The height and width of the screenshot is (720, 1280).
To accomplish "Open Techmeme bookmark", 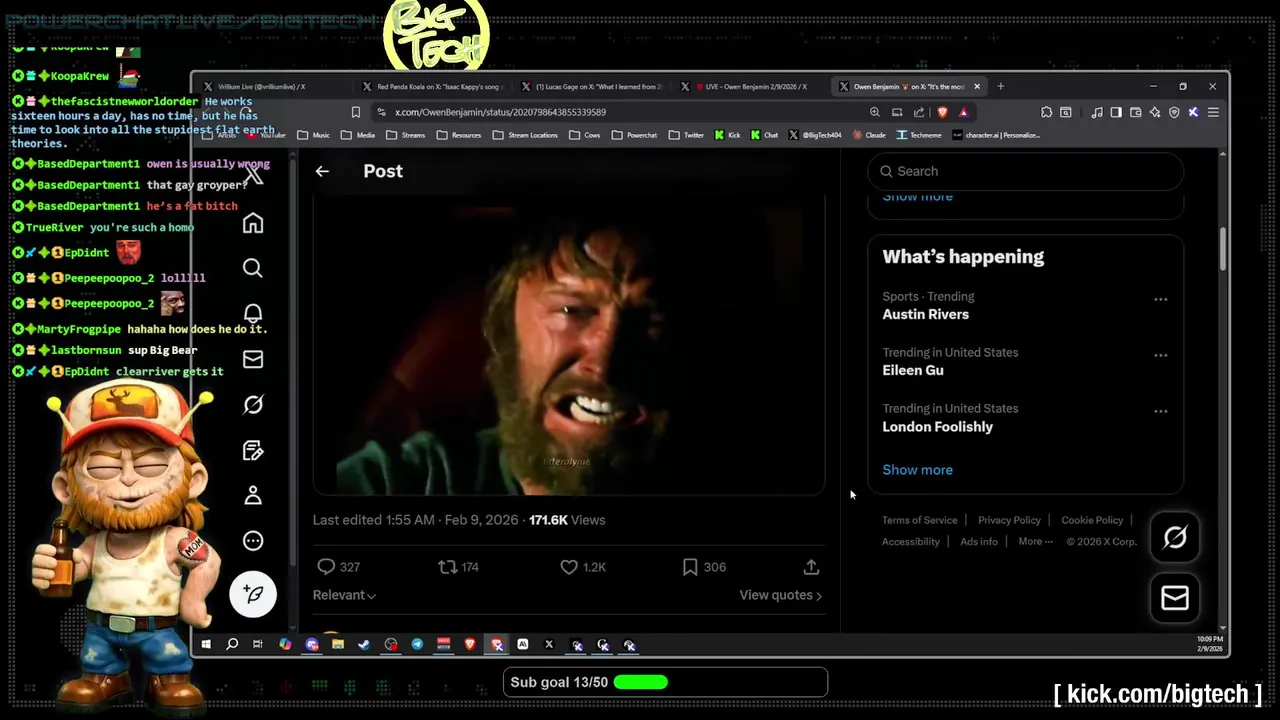I will (x=919, y=135).
